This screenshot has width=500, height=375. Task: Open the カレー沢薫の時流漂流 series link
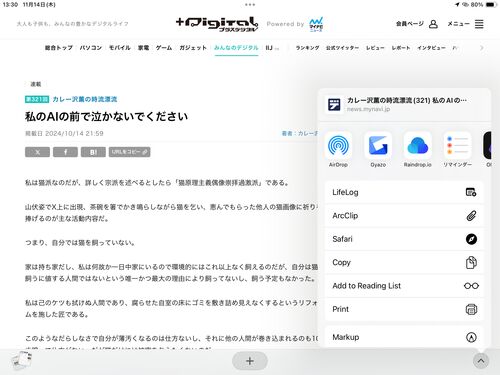(85, 99)
